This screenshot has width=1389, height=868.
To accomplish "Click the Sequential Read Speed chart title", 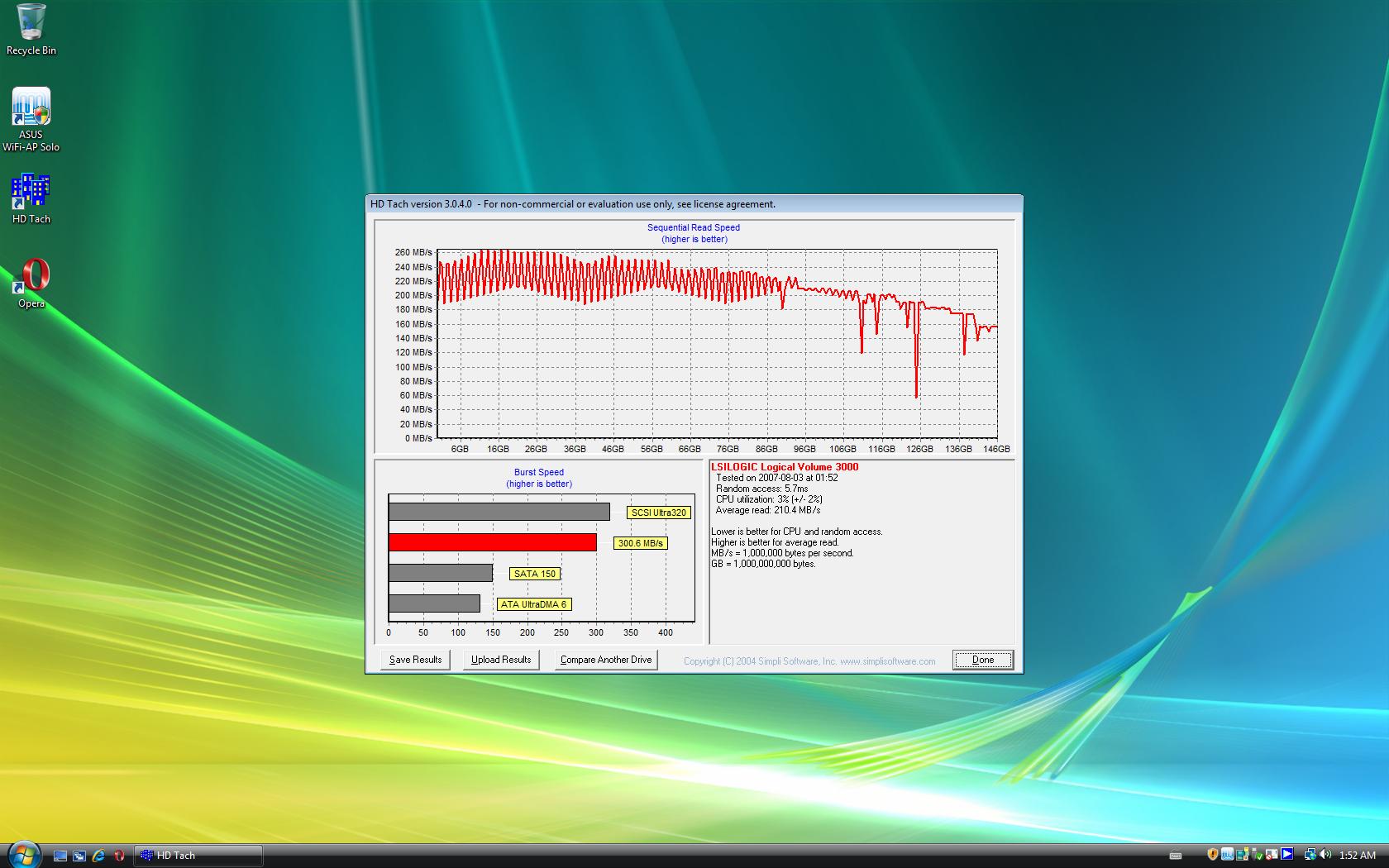I will point(694,227).
